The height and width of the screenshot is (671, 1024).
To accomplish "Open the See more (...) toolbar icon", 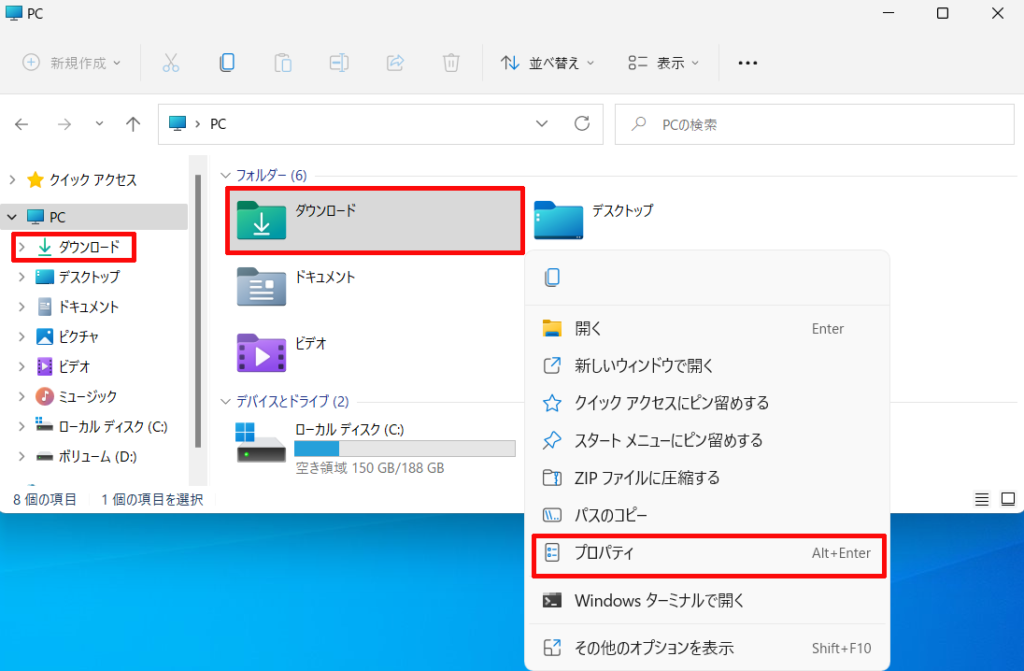I will [747, 62].
